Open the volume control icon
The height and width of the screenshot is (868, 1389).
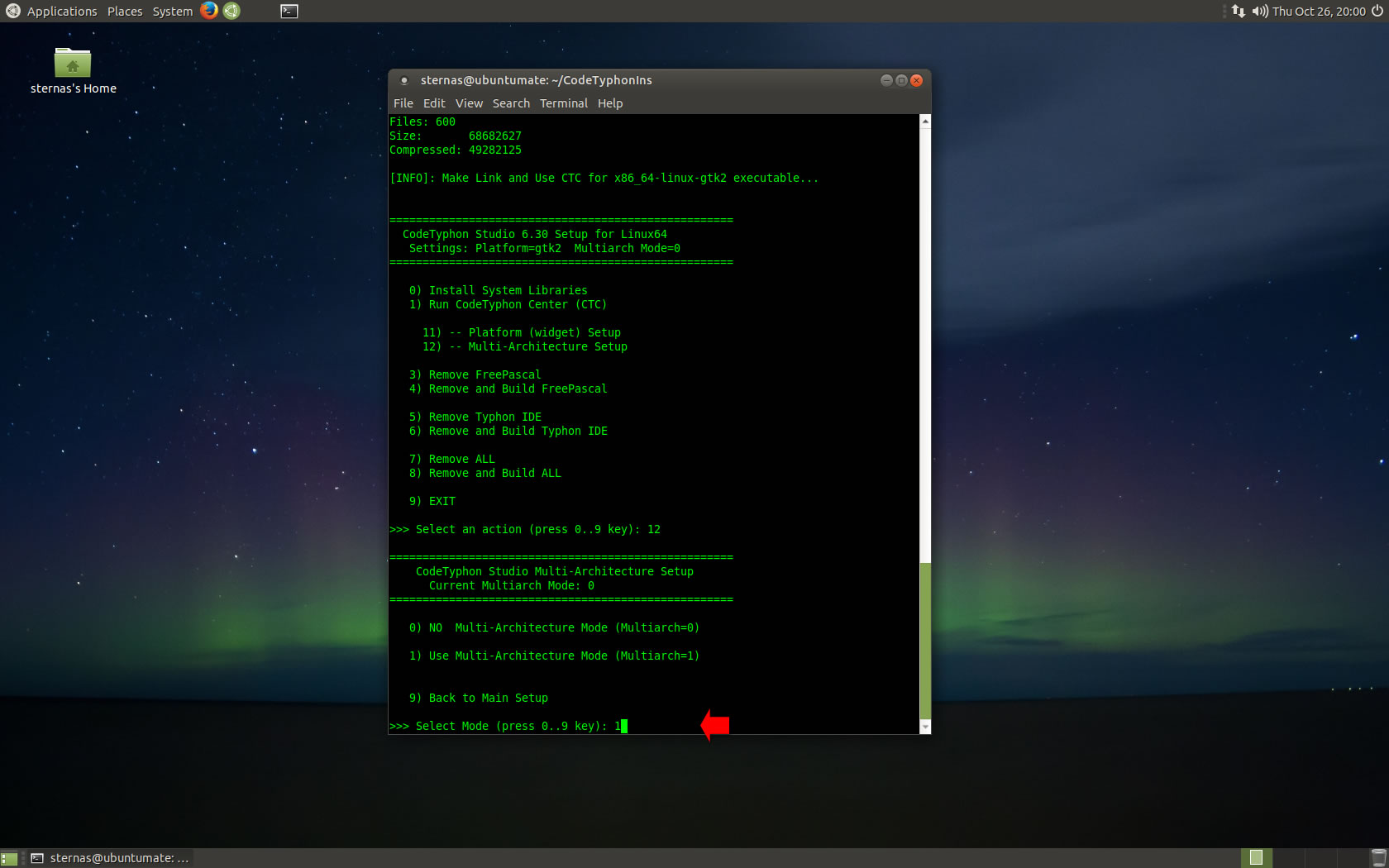click(x=1259, y=11)
